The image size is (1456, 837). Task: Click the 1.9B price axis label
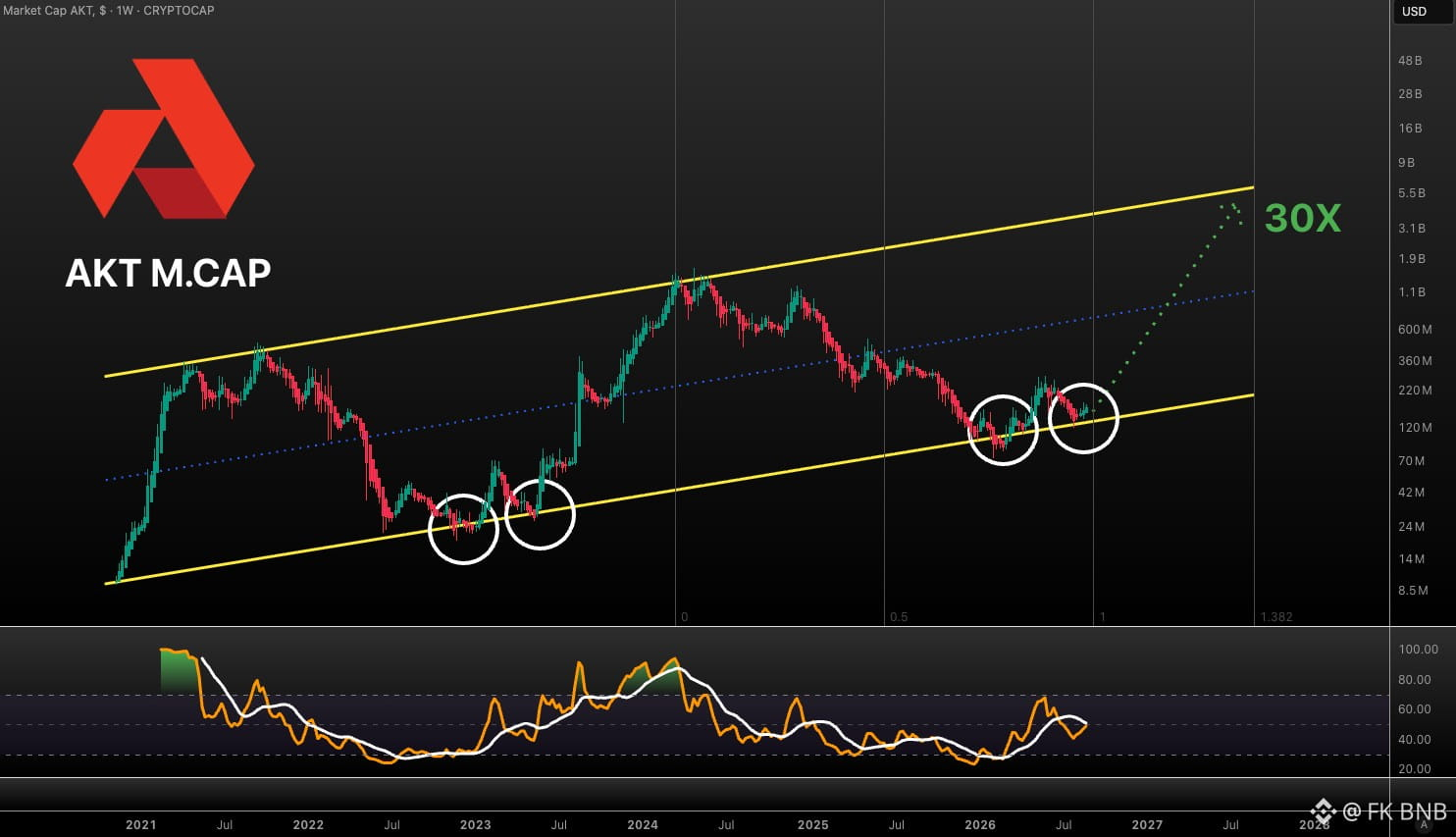coord(1412,259)
